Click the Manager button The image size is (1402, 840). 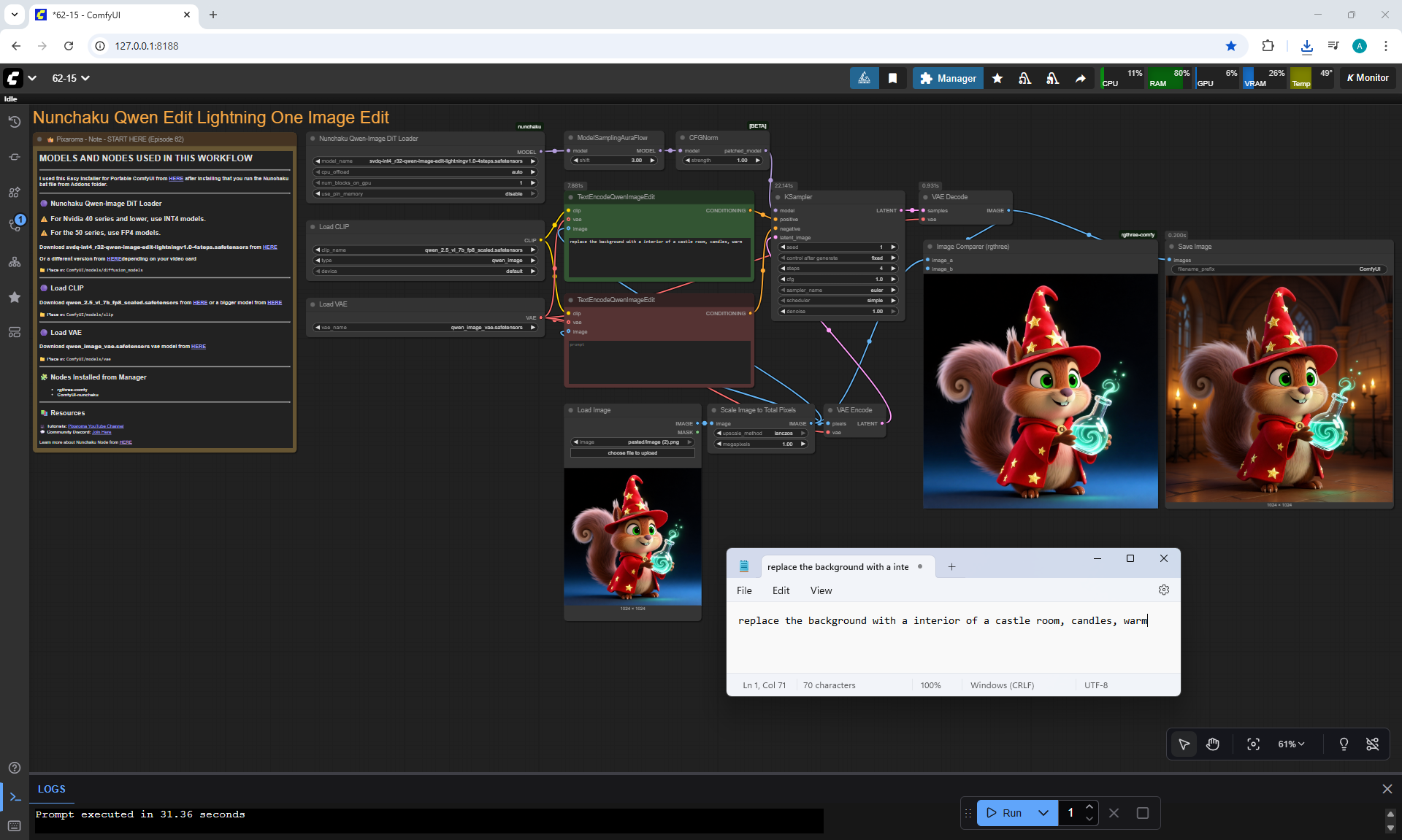pos(948,78)
